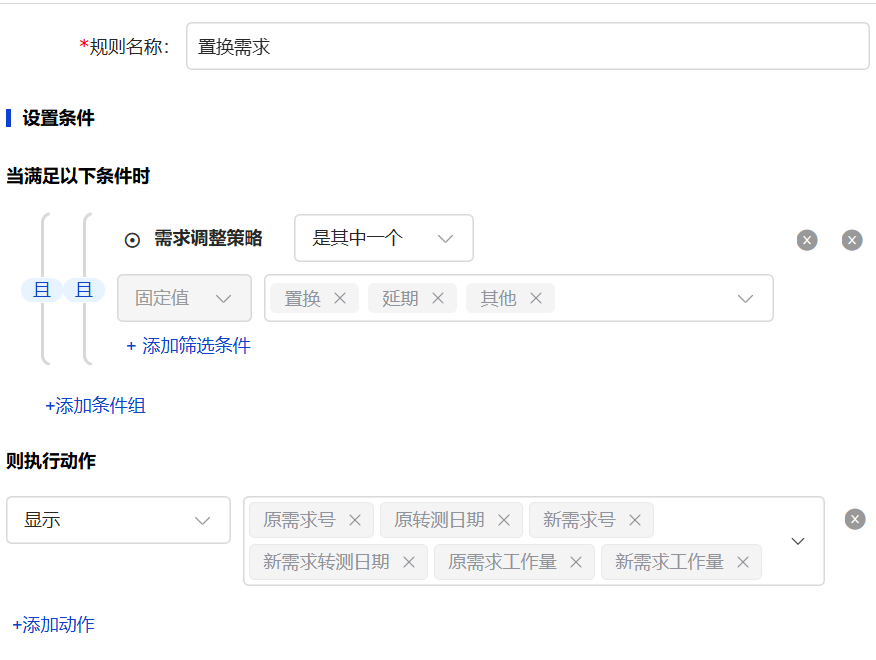Delete the entire condition group
Image resolution: width=876 pixels, height=660 pixels.
pyautogui.click(x=852, y=240)
